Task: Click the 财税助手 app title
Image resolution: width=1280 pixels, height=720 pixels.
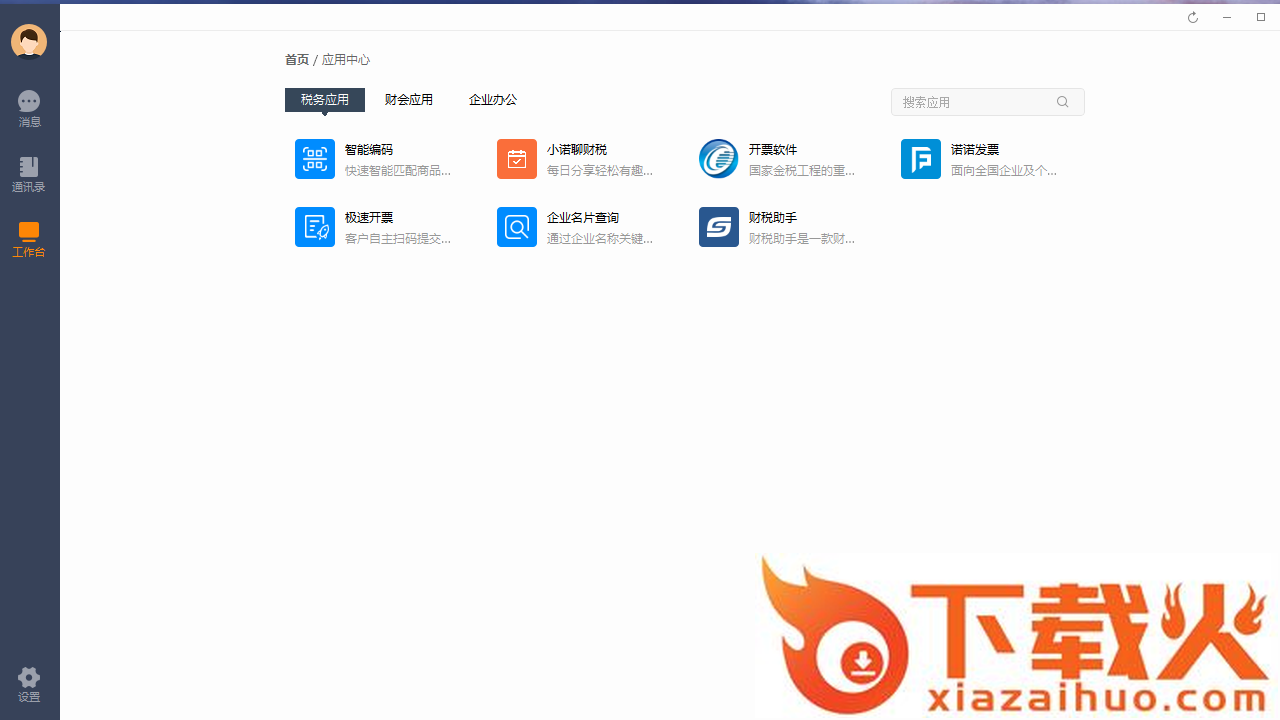Action: 773,218
